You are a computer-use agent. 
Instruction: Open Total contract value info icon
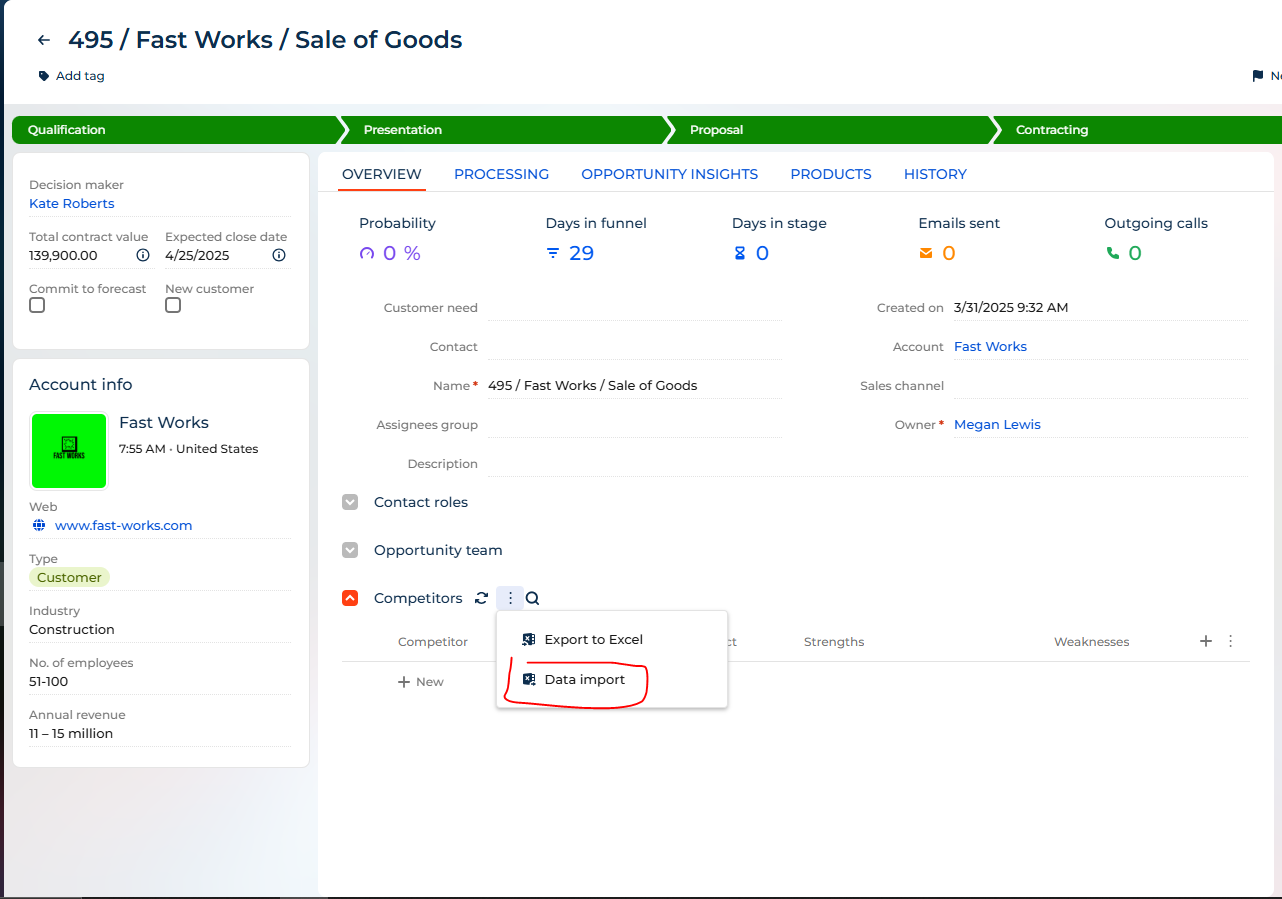(x=143, y=255)
